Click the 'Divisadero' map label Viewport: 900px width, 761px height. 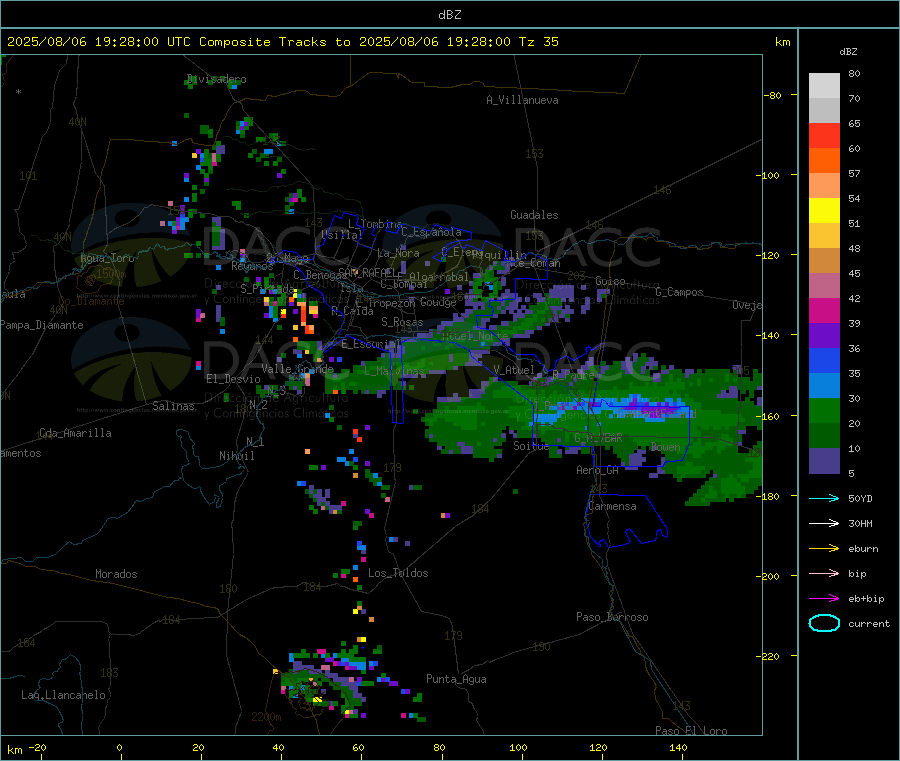click(x=216, y=79)
